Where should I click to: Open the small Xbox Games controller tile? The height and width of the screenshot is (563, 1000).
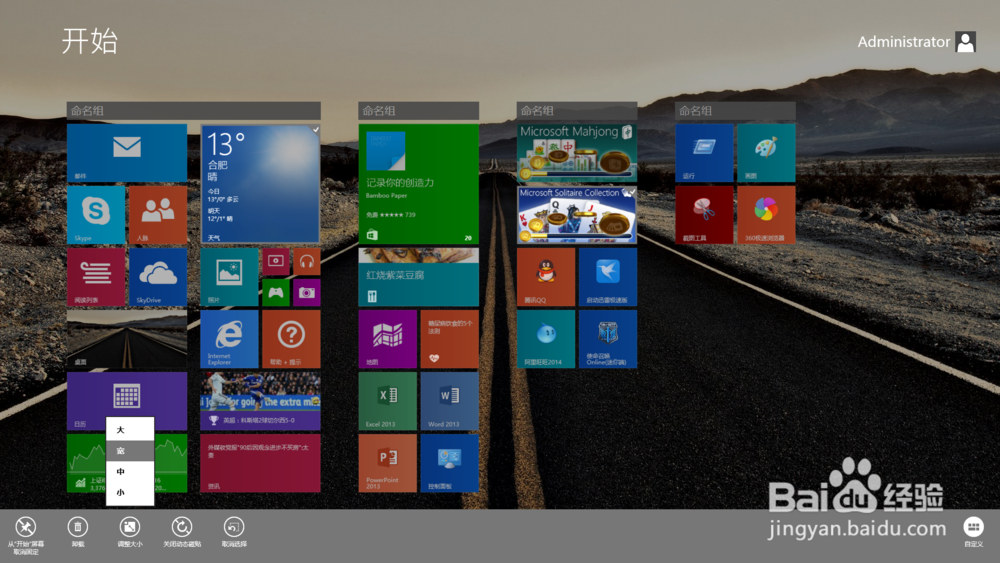point(276,293)
